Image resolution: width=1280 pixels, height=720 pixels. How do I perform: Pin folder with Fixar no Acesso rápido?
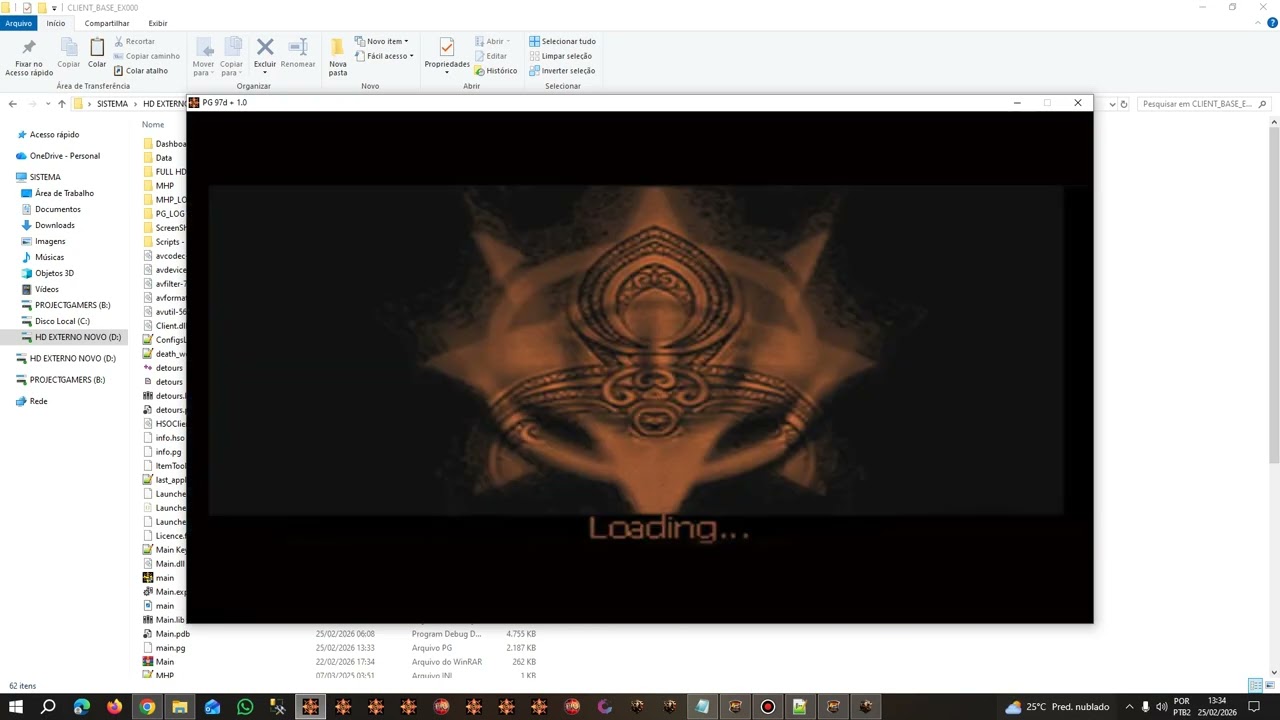point(28,58)
